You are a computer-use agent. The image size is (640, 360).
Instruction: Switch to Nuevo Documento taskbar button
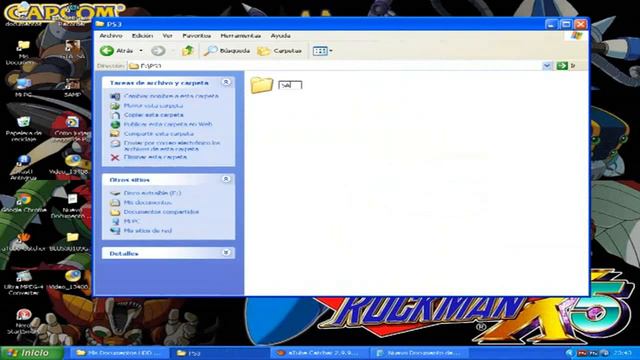coord(420,353)
